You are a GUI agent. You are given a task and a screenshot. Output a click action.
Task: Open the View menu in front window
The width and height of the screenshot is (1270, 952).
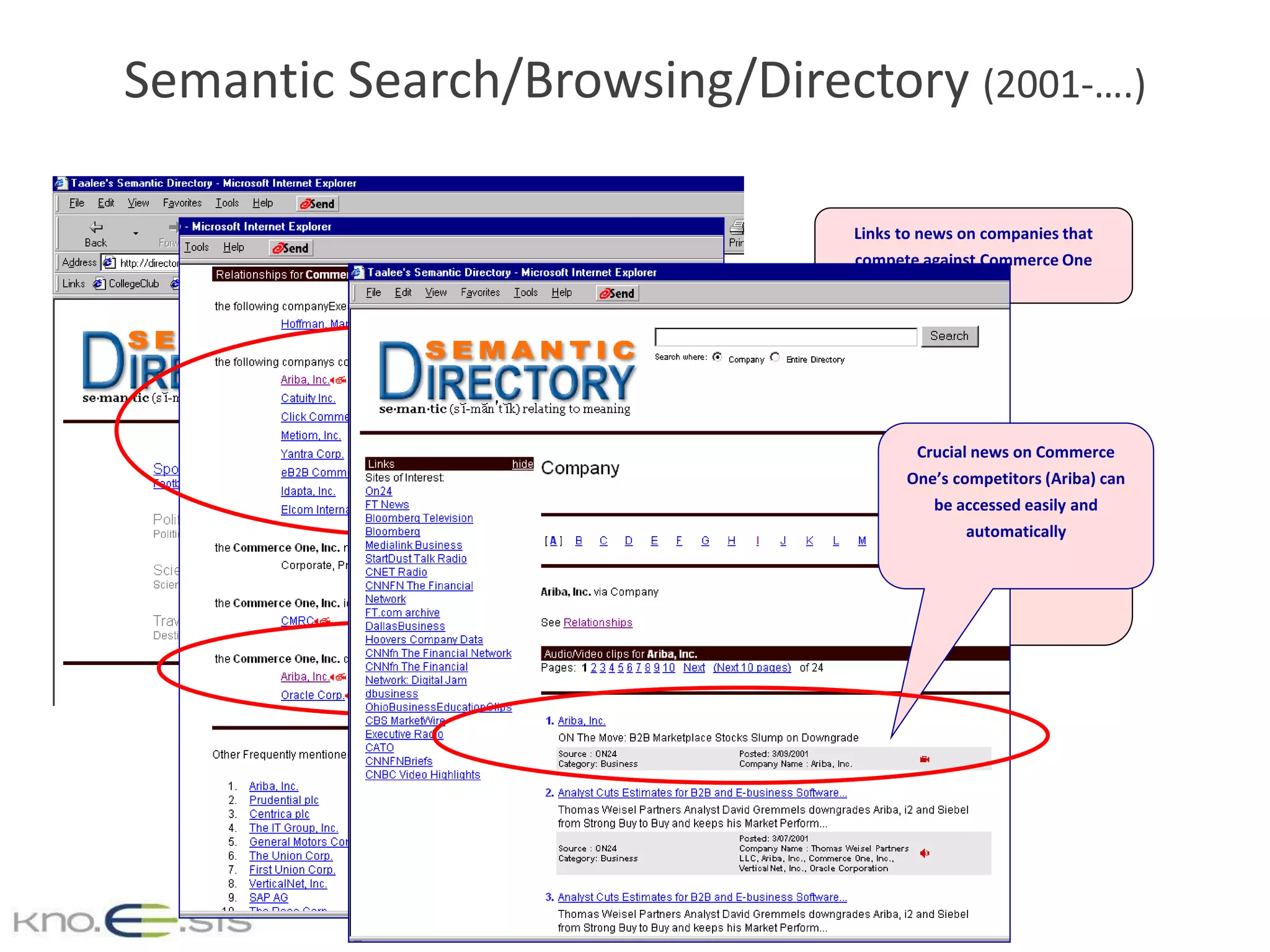436,293
